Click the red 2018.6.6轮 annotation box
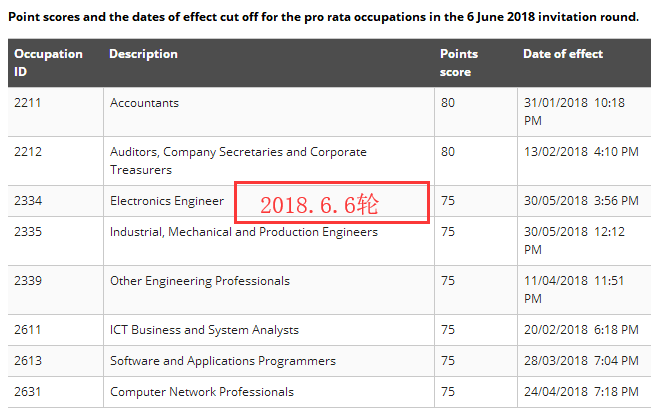 [332, 203]
